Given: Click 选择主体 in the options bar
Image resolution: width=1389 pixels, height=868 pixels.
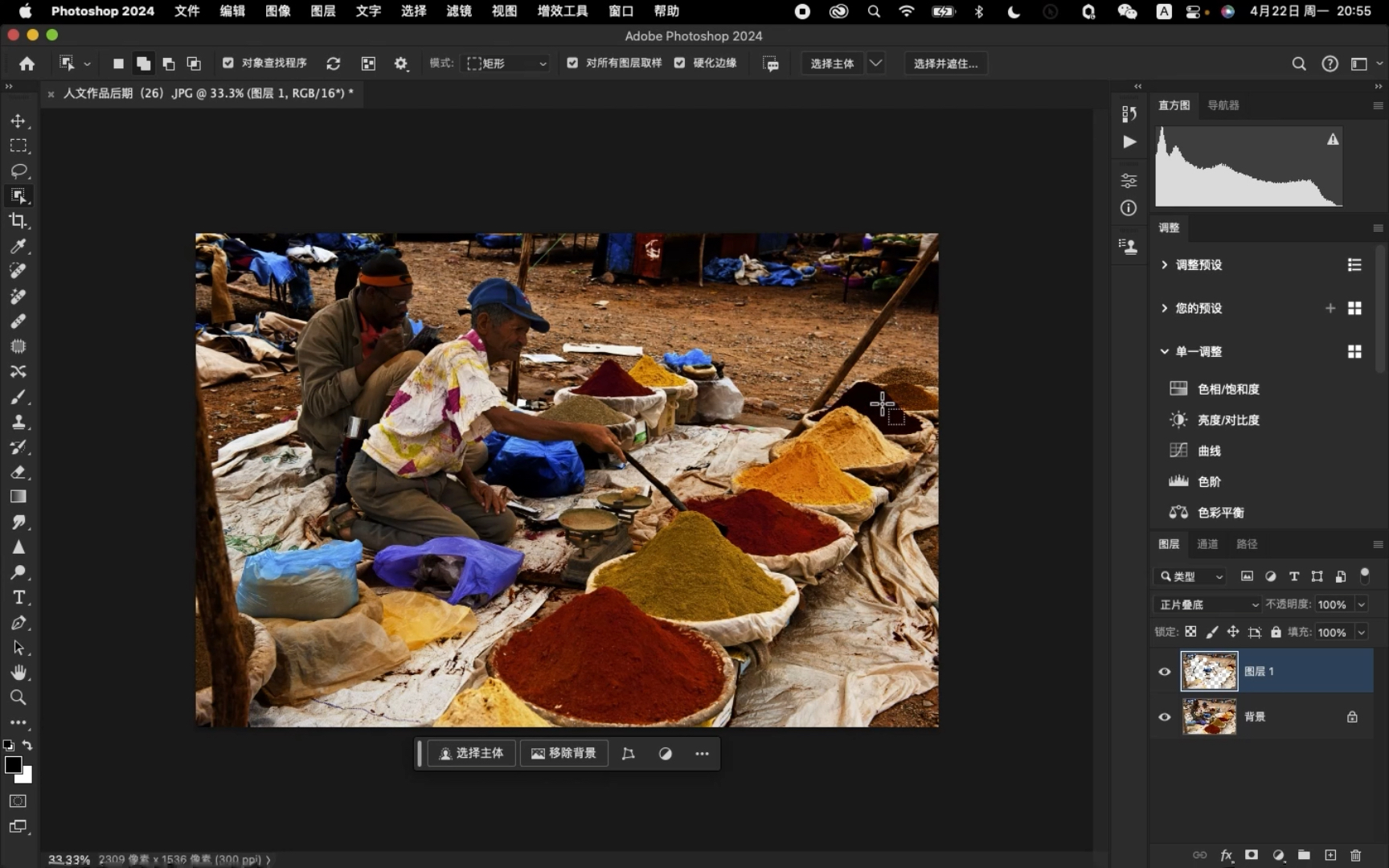Looking at the screenshot, I should point(832,63).
